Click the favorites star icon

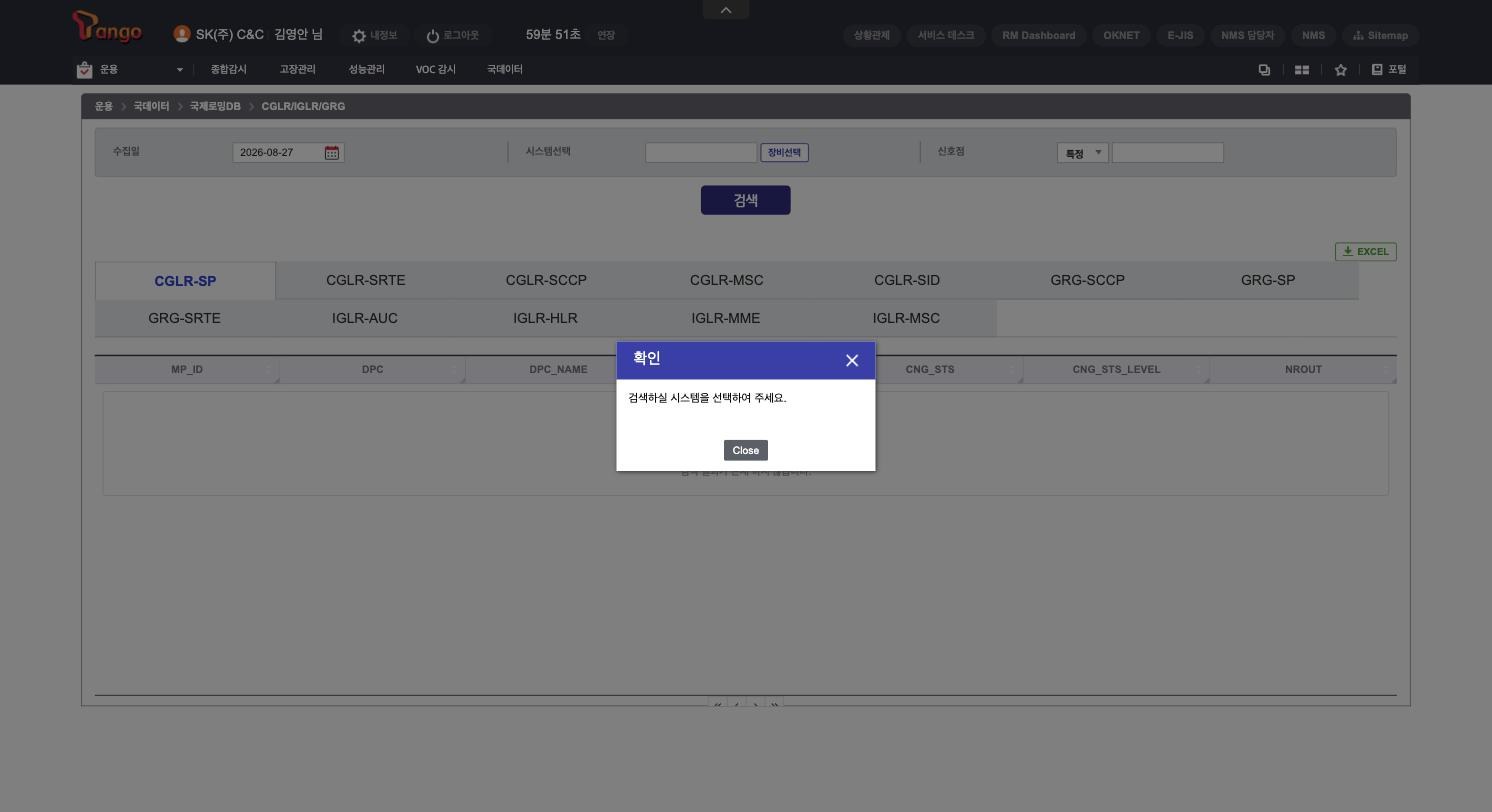(x=1340, y=70)
